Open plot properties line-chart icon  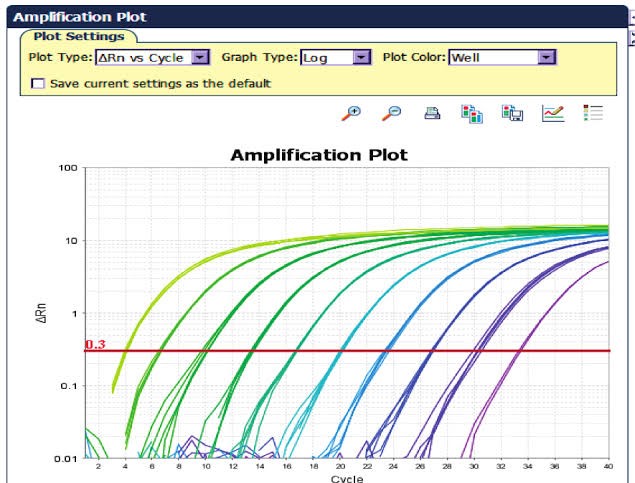tap(553, 113)
